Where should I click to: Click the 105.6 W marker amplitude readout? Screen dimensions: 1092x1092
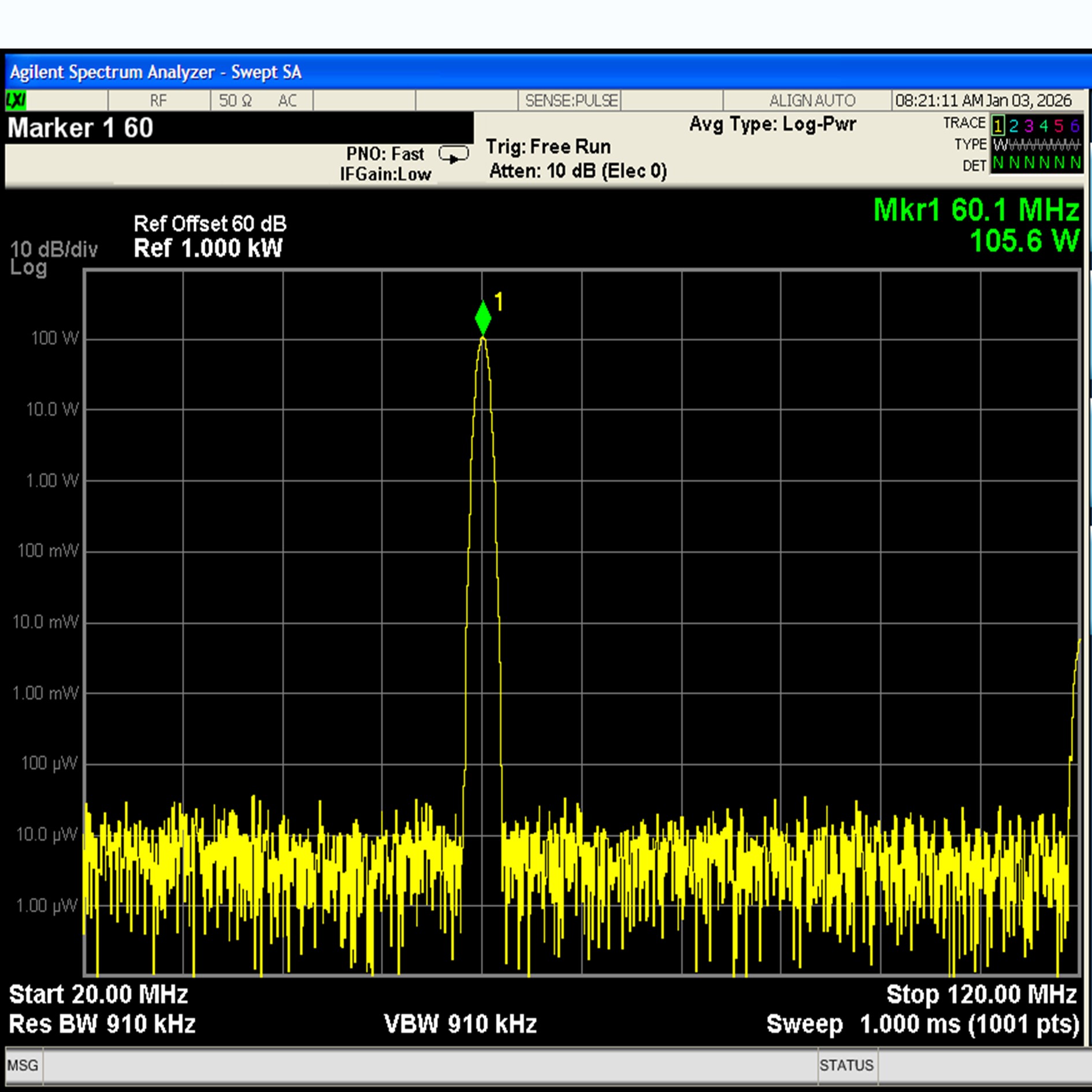[1024, 240]
